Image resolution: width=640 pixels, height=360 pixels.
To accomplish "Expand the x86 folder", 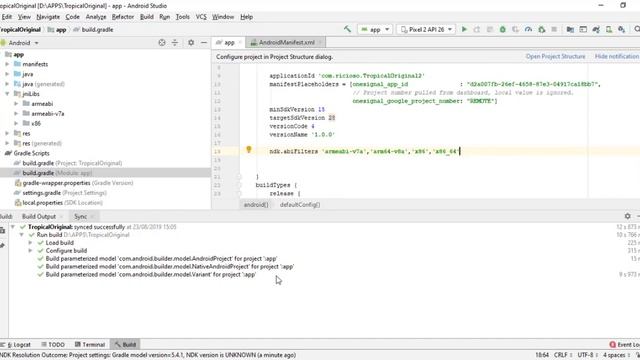I will [x=16, y=123].
